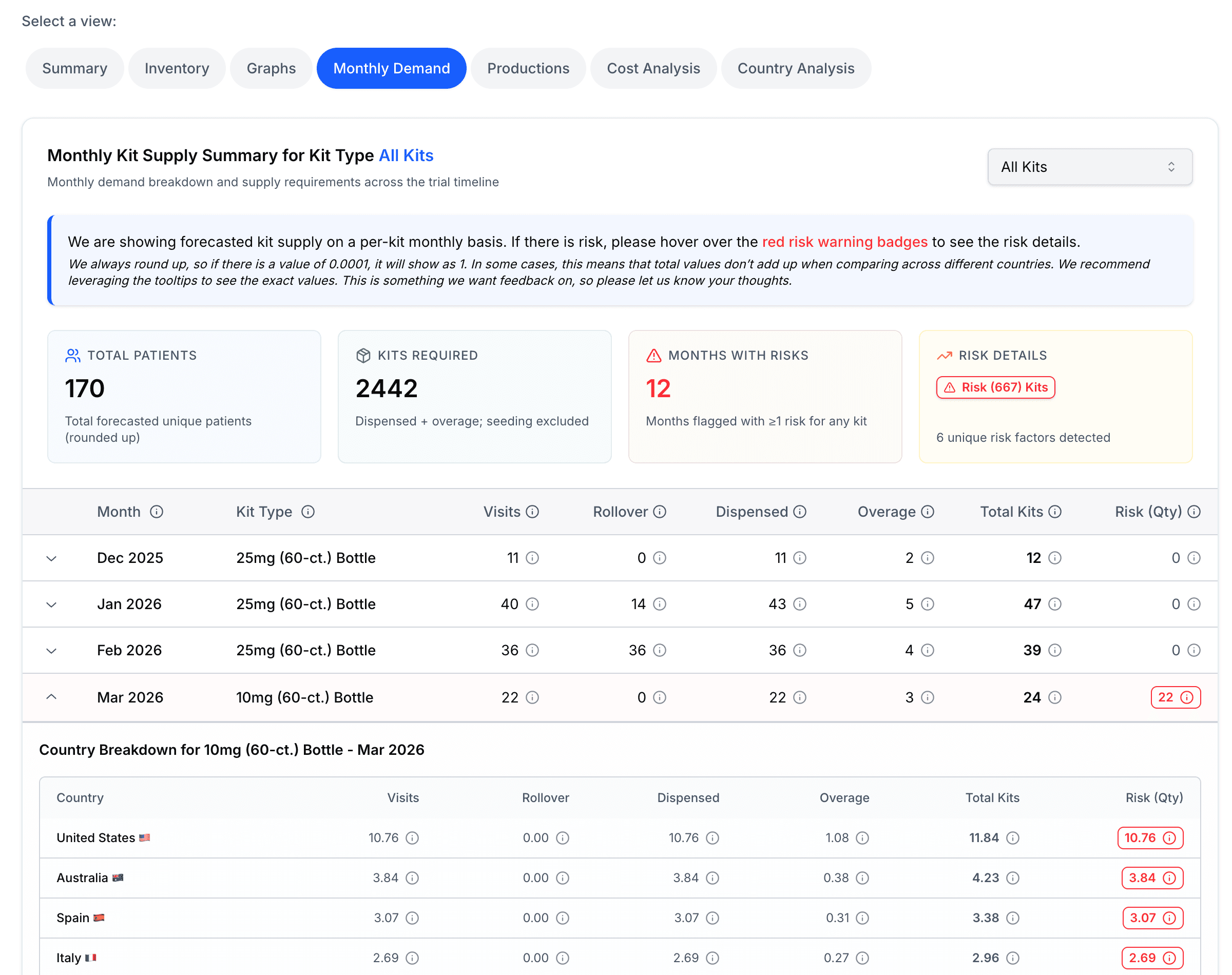Click info icon beside Jan 2026 Rollover value
The image size is (1232, 975).
(660, 604)
